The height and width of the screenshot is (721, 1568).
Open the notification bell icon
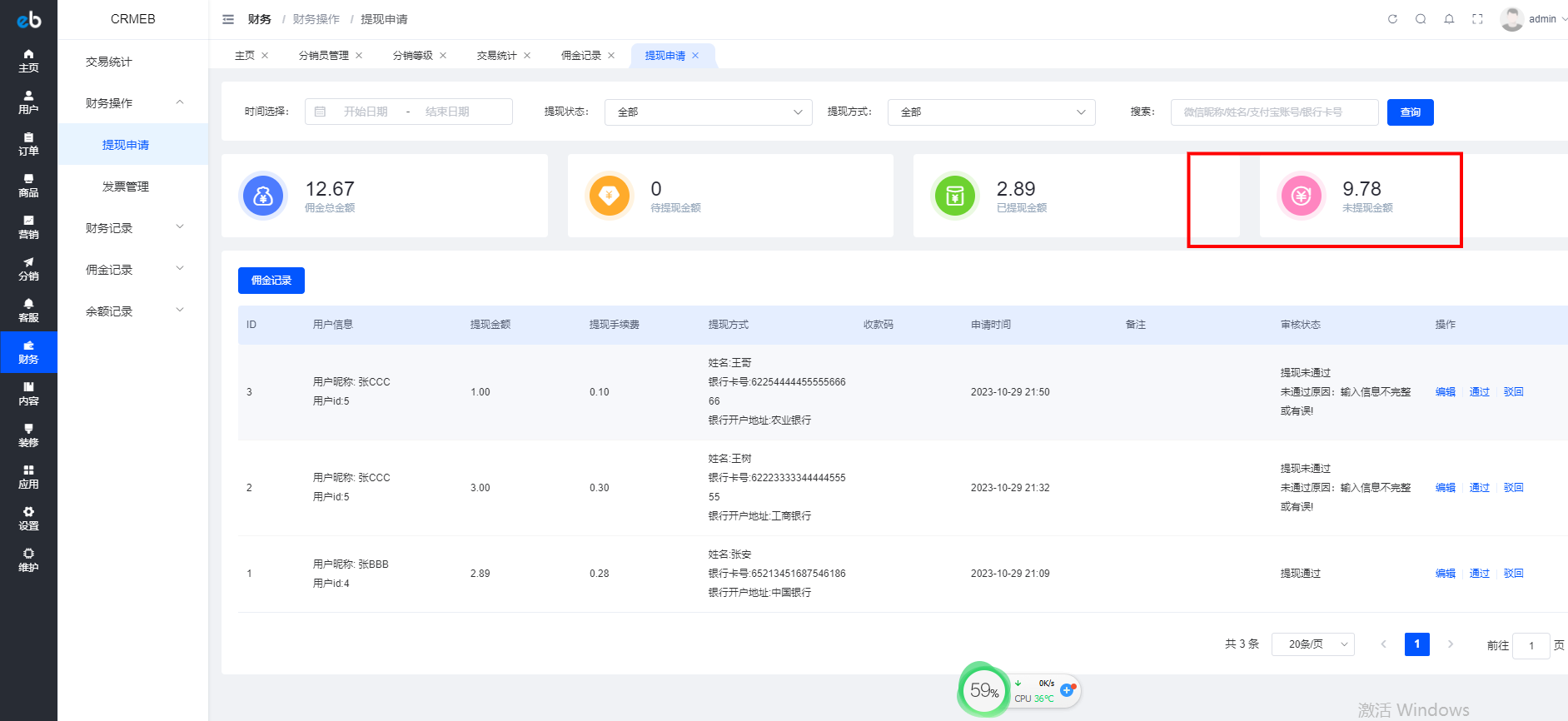click(1449, 19)
